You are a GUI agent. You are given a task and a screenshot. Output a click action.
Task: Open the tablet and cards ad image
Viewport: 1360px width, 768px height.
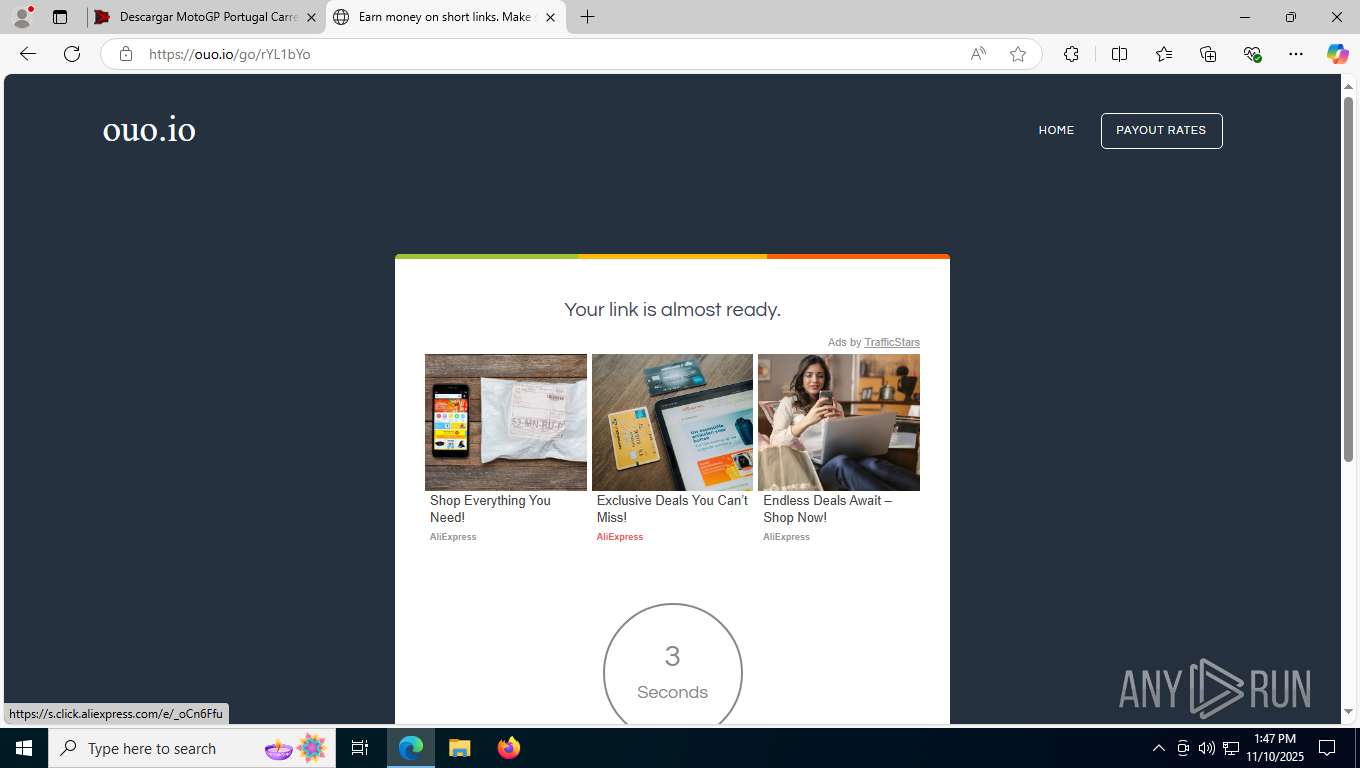[672, 422]
